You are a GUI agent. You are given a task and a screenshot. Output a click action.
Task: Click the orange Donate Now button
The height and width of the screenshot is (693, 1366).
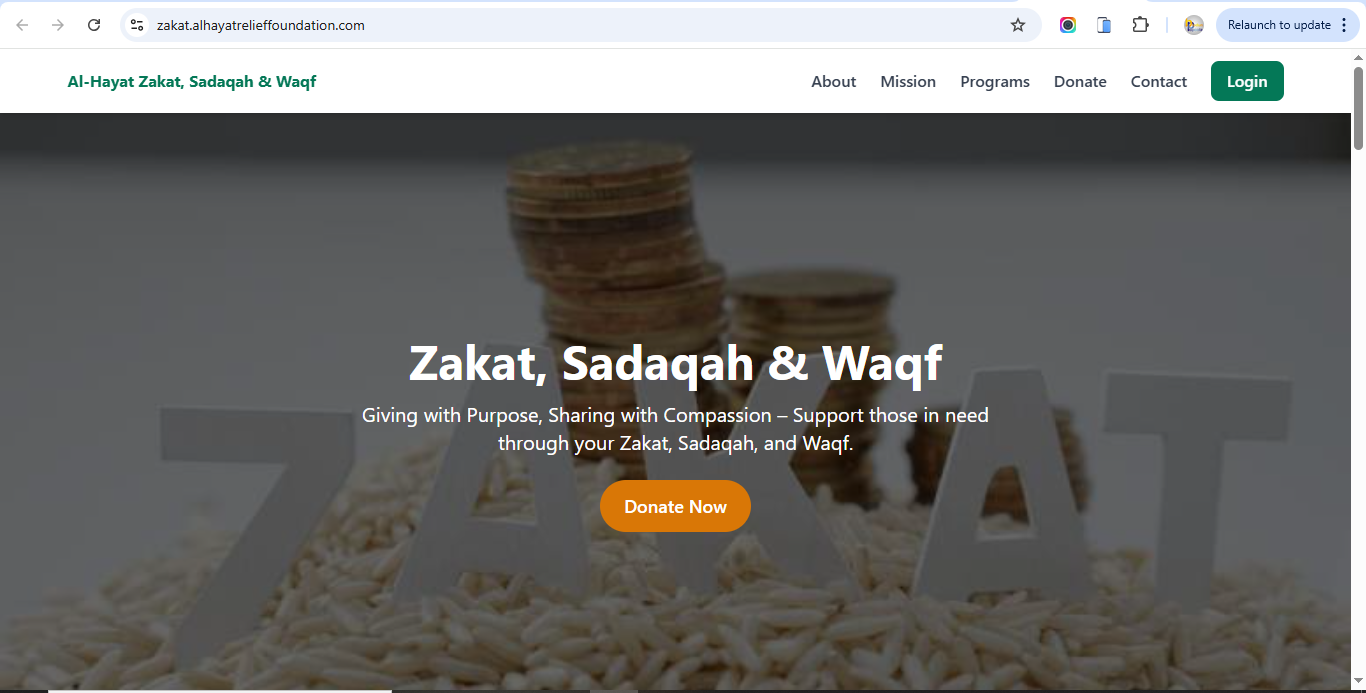tap(675, 506)
